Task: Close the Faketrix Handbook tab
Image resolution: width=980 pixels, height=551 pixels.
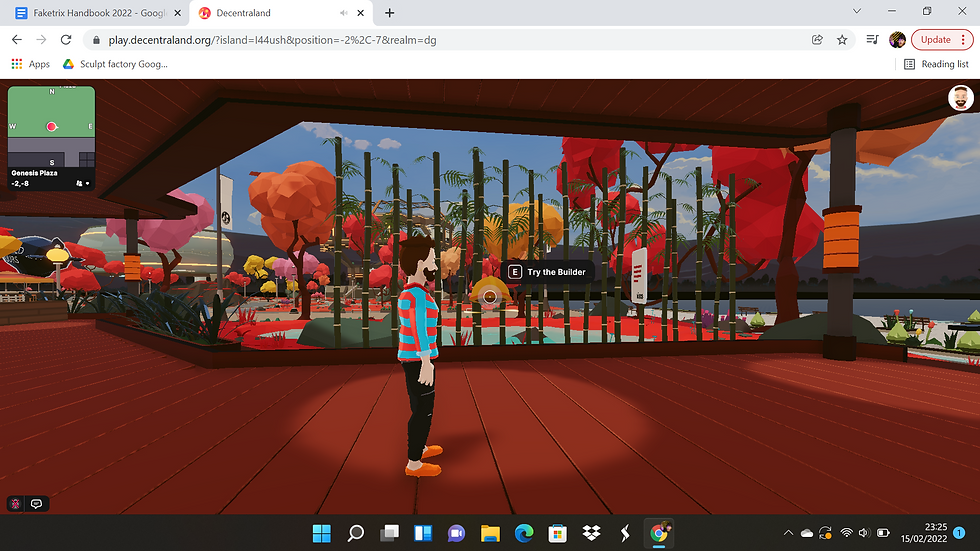Action: [x=178, y=12]
